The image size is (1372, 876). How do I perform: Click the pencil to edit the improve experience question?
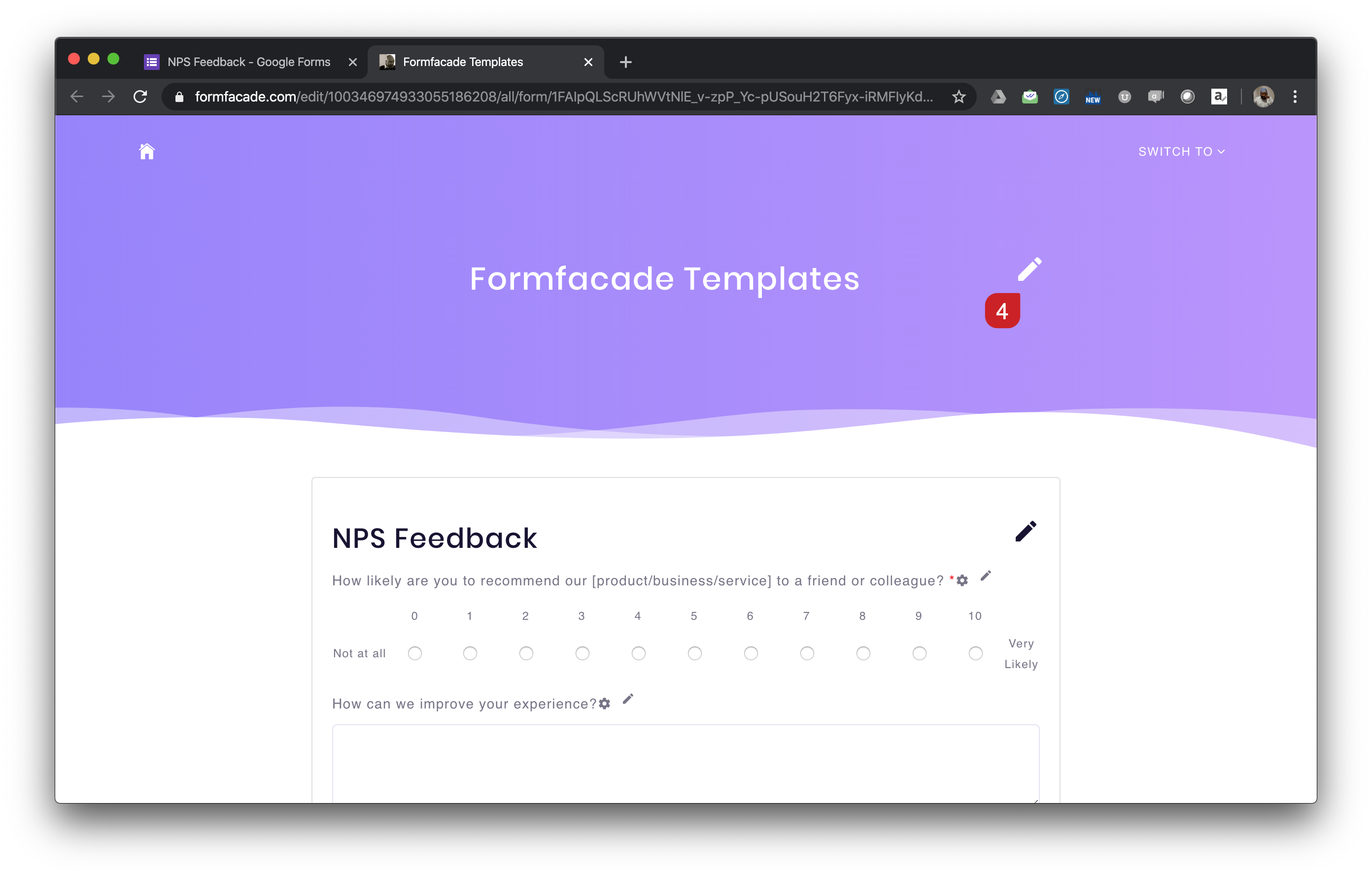point(628,699)
